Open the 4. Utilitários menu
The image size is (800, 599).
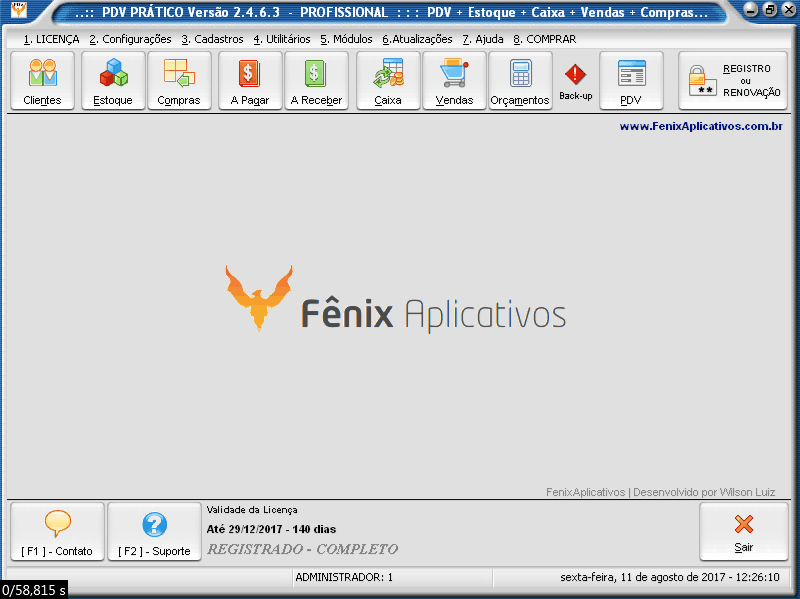coord(282,39)
